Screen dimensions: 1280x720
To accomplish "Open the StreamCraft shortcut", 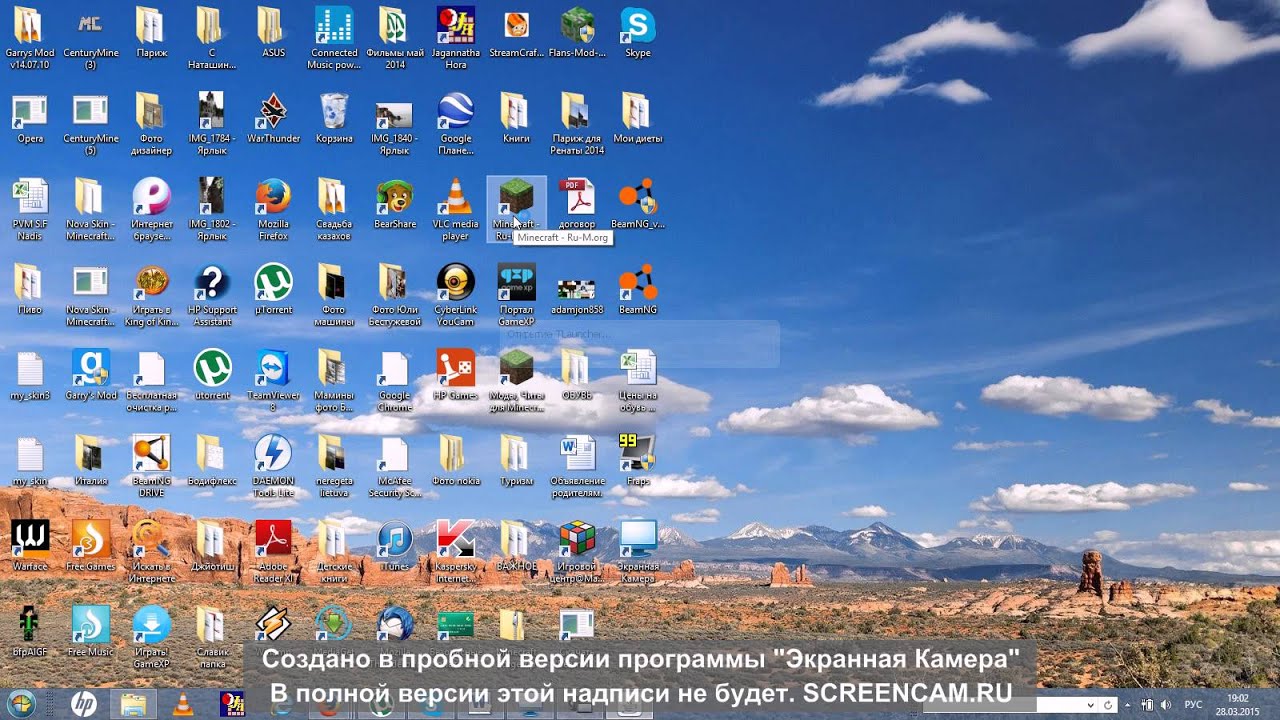I will pyautogui.click(x=516, y=32).
